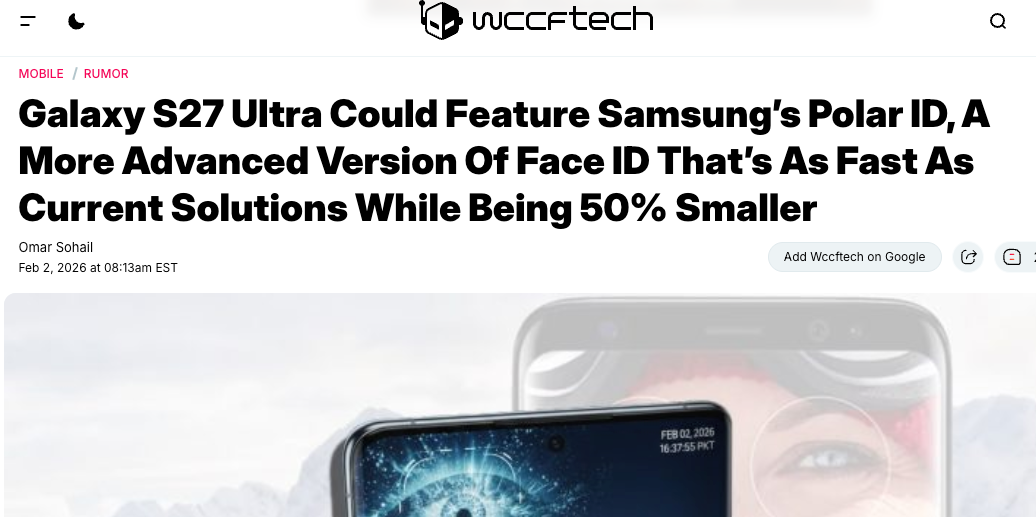Open the search magnifier icon
1036x517 pixels.
[x=998, y=21]
